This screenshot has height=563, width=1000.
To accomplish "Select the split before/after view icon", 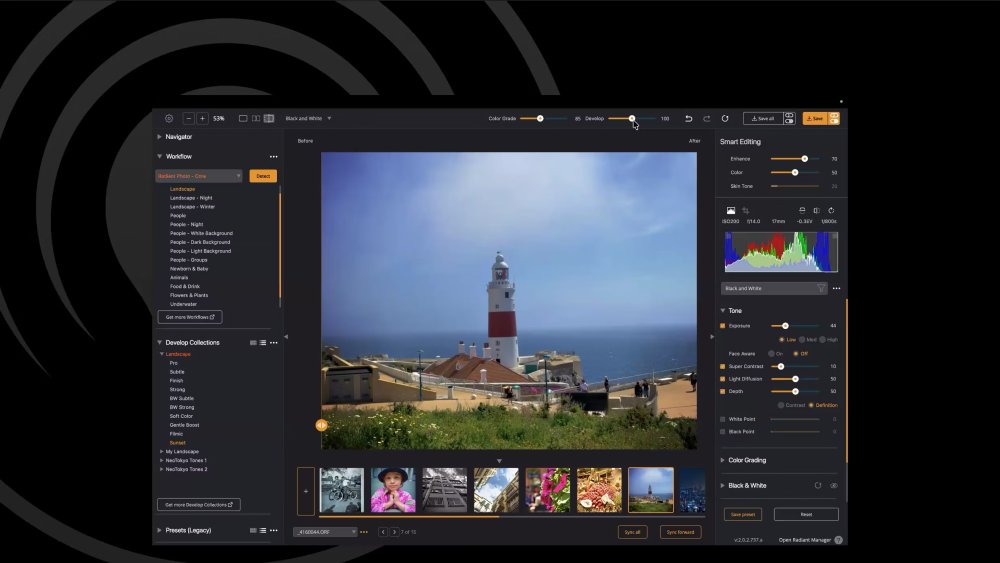I will coord(269,118).
